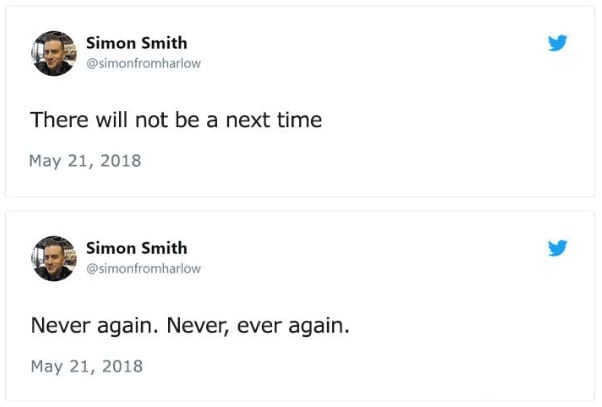
Task: Click the Twitter bird icon on the first tweet
Action: pyautogui.click(x=557, y=43)
